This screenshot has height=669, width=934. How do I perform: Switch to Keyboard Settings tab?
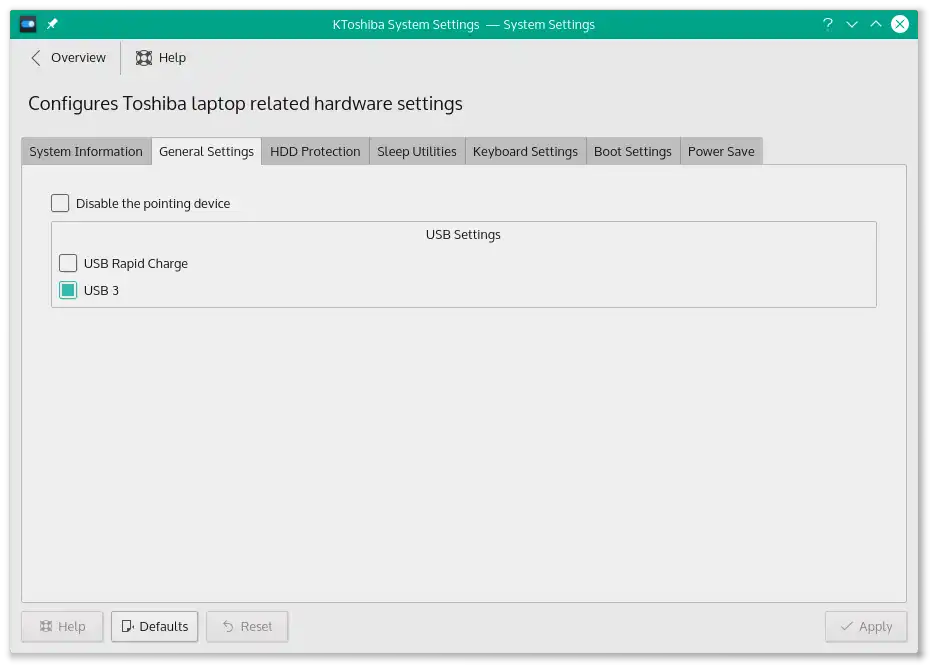click(525, 151)
